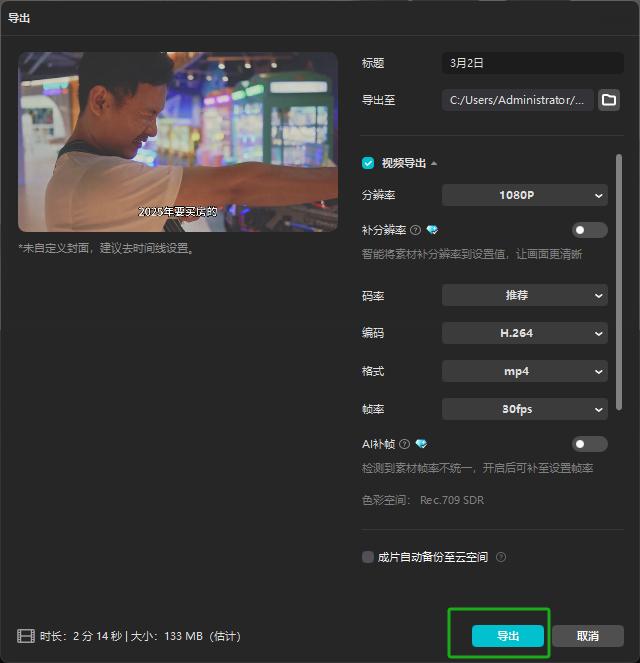Image resolution: width=640 pixels, height=663 pixels.
Task: Uncheck the 视频导出 checkbox
Action: pyautogui.click(x=368, y=163)
